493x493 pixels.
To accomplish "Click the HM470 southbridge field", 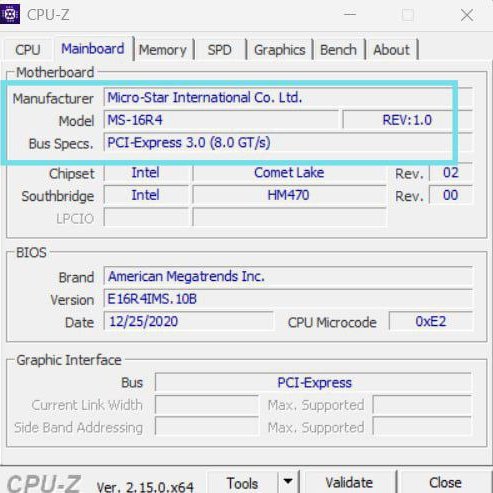I will [x=289, y=195].
